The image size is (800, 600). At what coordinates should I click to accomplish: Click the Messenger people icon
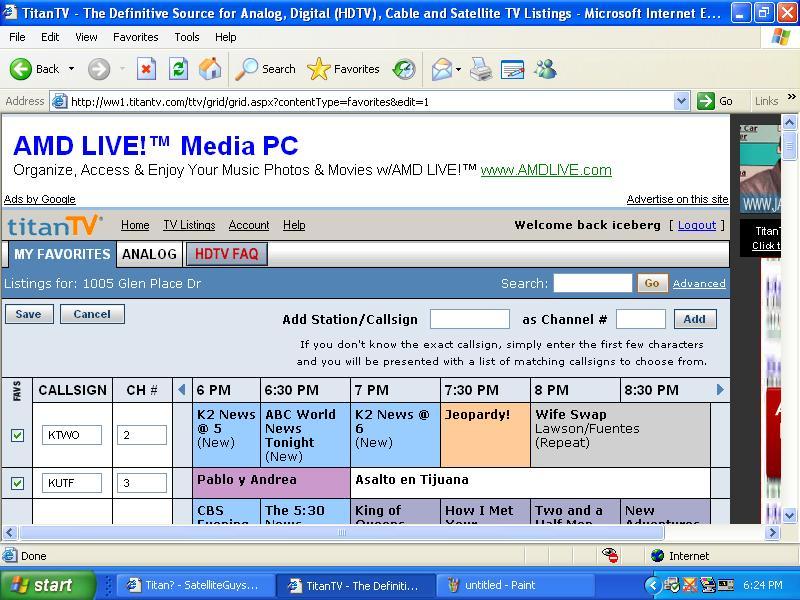pyautogui.click(x=545, y=69)
